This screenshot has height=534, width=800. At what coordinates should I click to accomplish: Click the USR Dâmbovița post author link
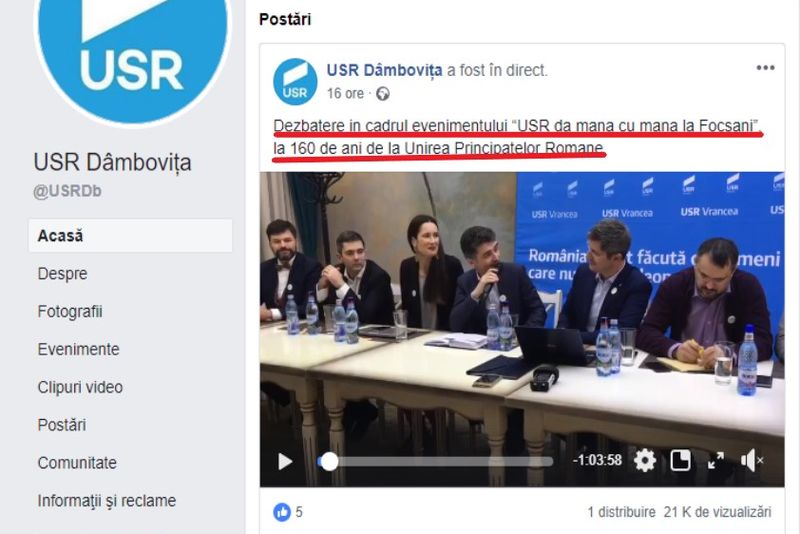click(384, 70)
